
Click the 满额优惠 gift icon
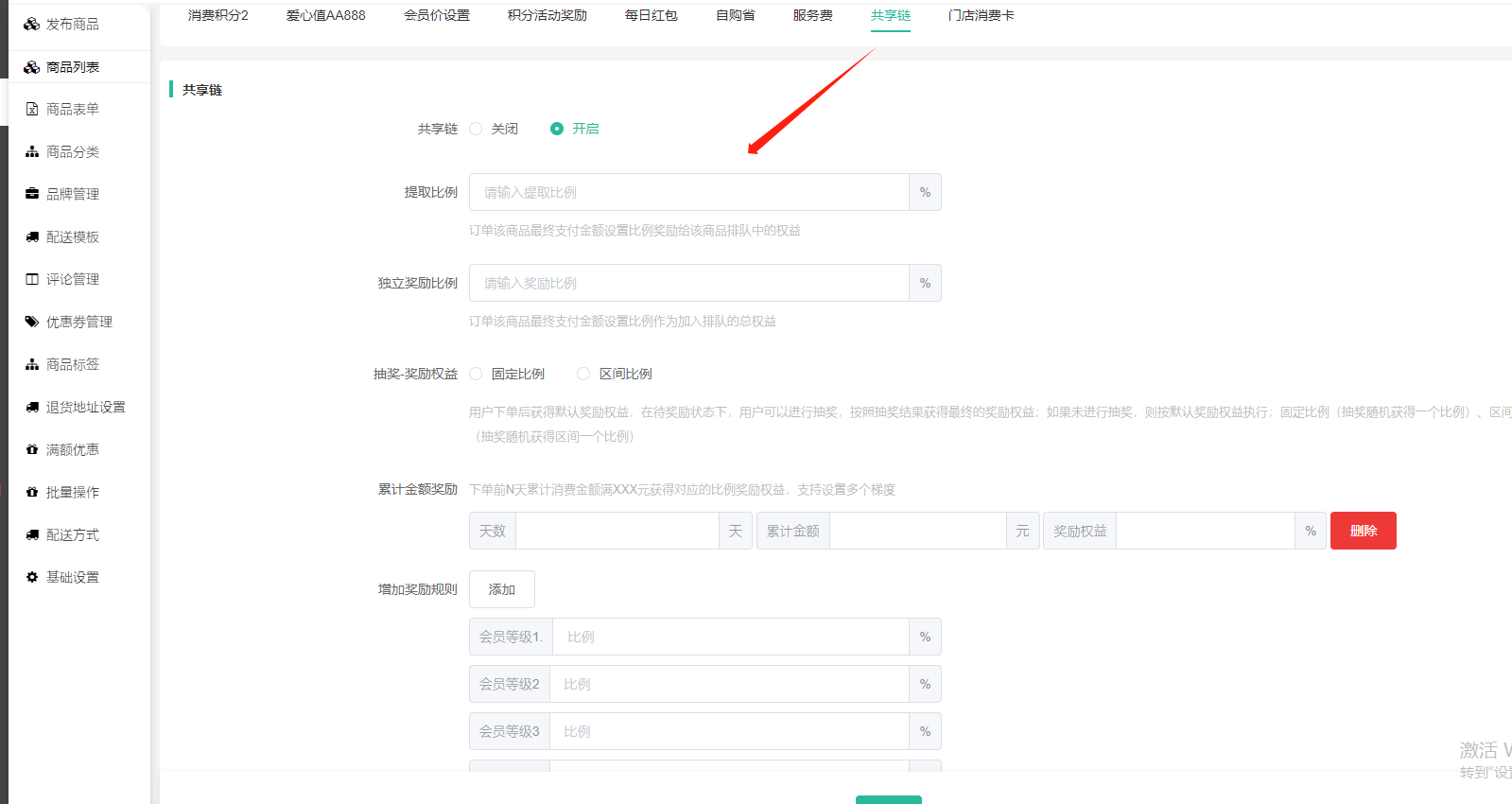click(32, 450)
